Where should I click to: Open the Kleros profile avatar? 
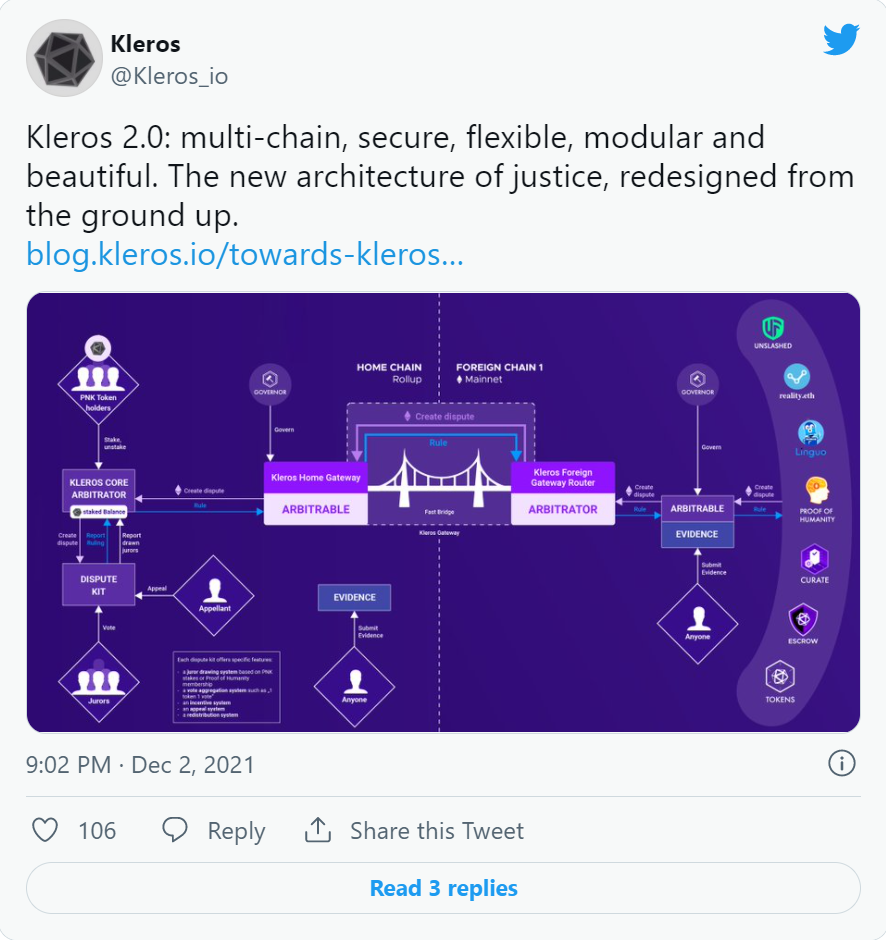[x=64, y=58]
